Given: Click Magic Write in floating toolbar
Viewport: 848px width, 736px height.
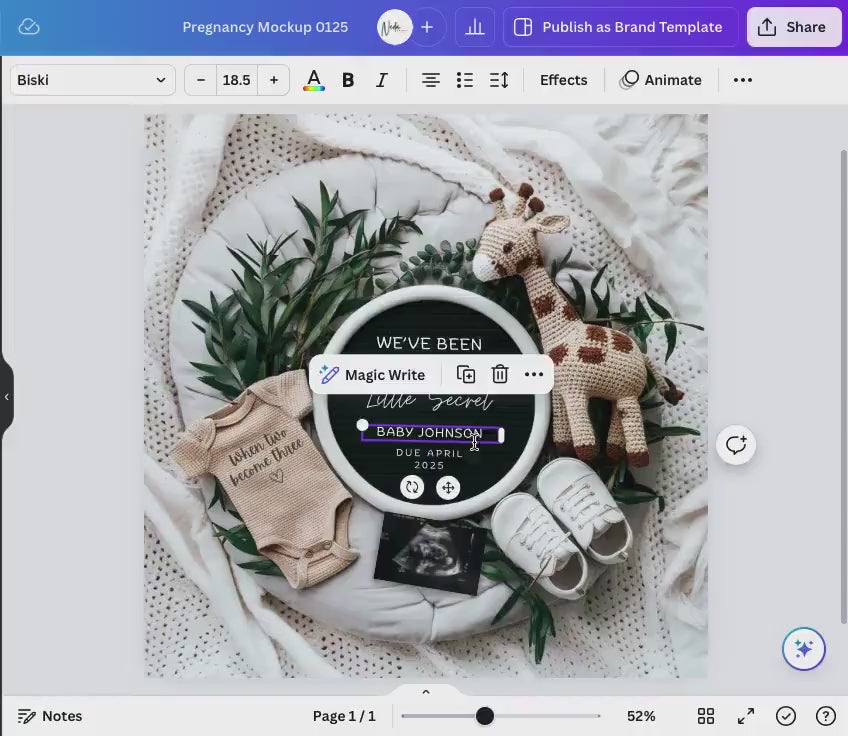Looking at the screenshot, I should point(373,375).
